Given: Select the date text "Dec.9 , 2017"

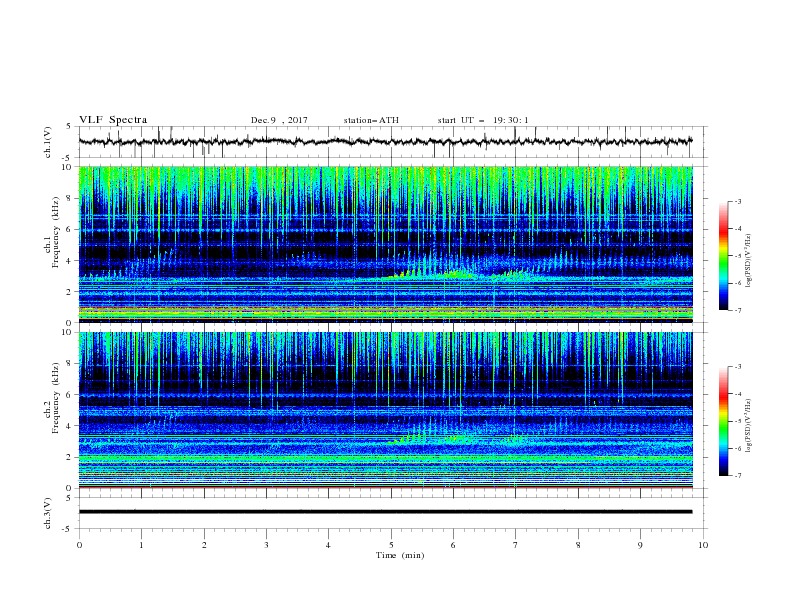Looking at the screenshot, I should point(279,120).
